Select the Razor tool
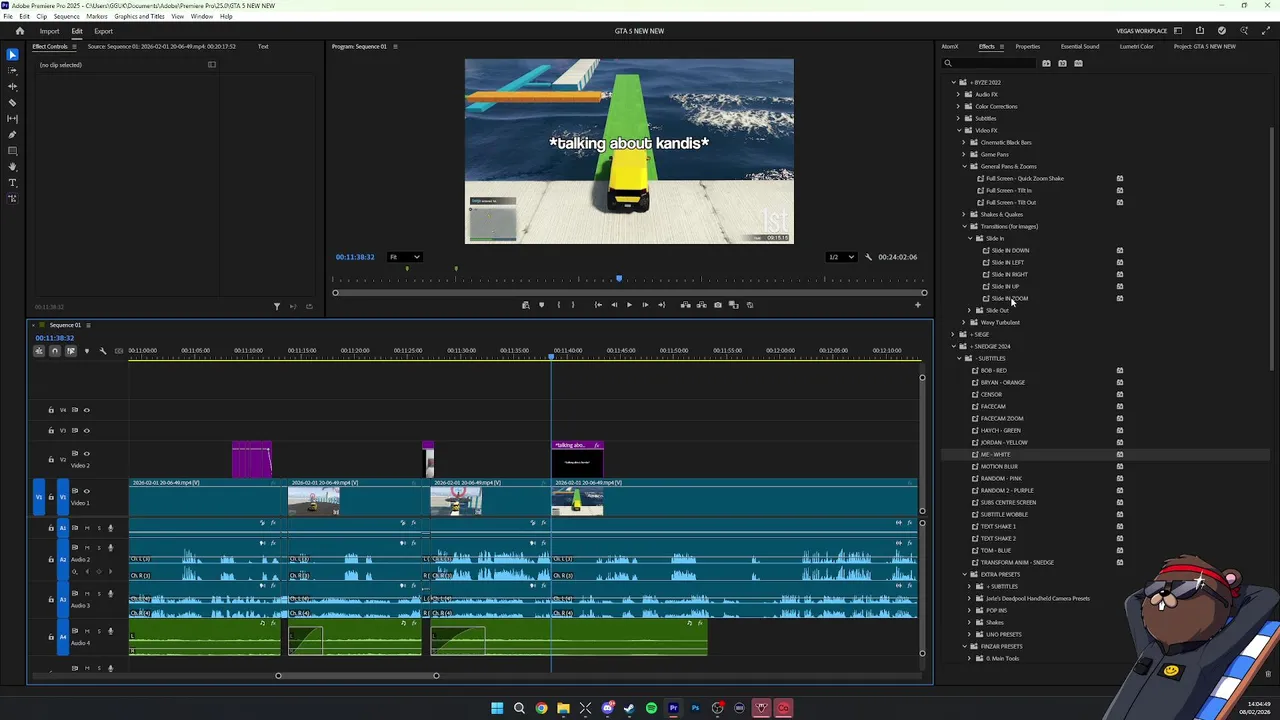 point(12,103)
